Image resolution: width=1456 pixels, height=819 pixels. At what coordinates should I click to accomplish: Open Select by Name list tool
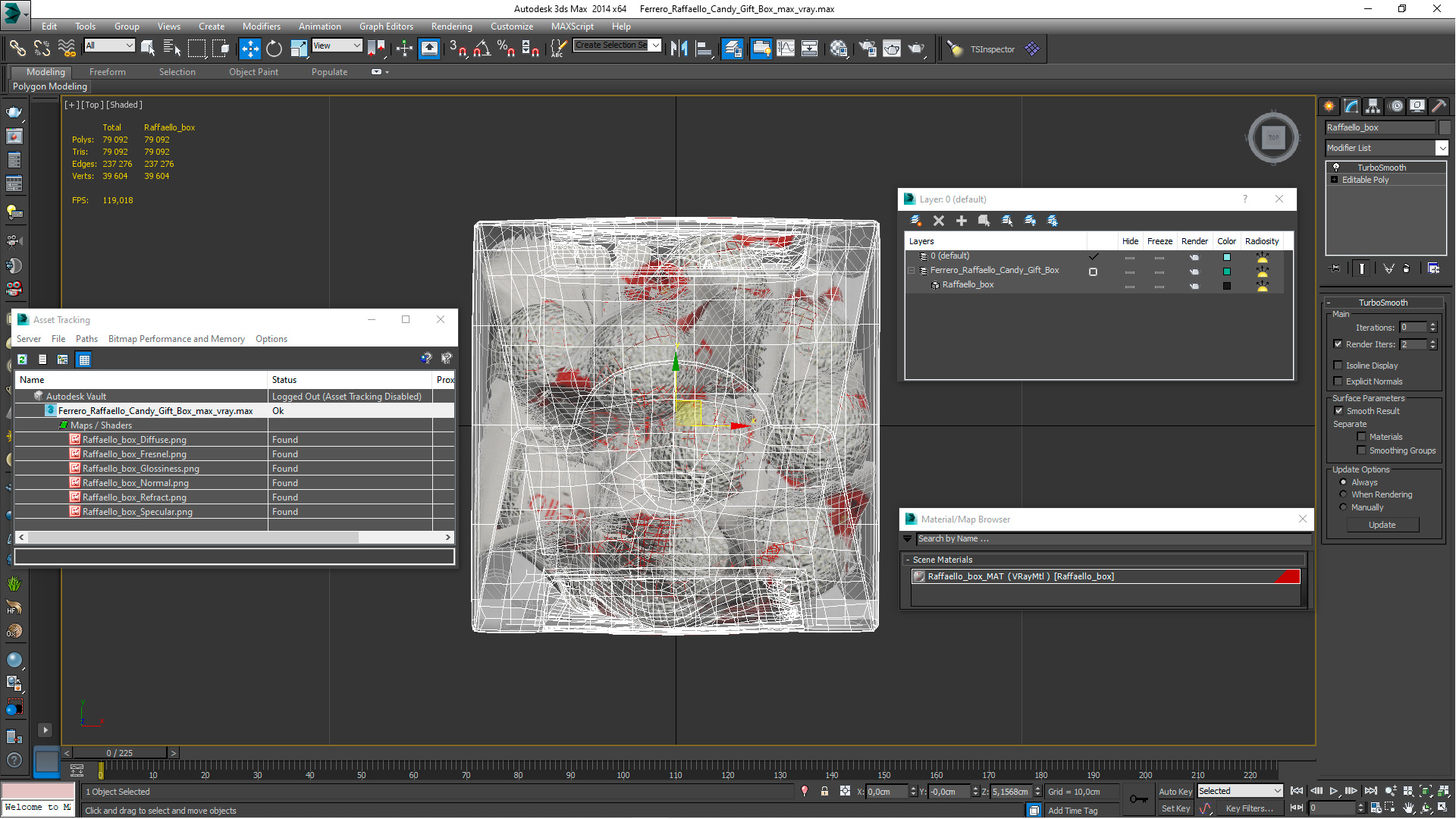click(x=172, y=49)
